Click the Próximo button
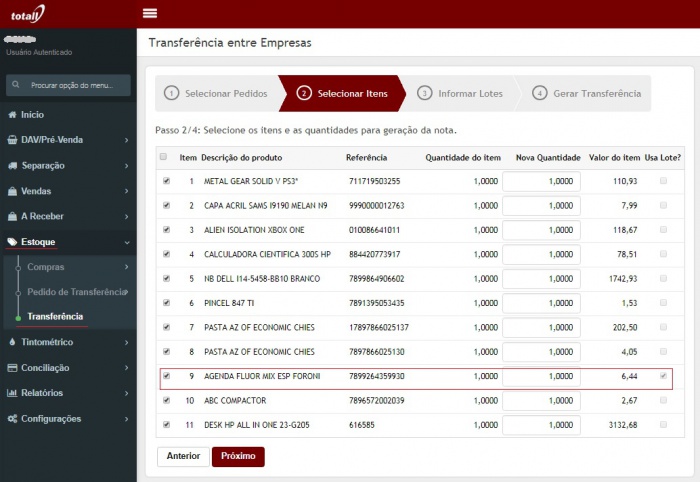Viewport: 700px width, 482px height. 237,456
